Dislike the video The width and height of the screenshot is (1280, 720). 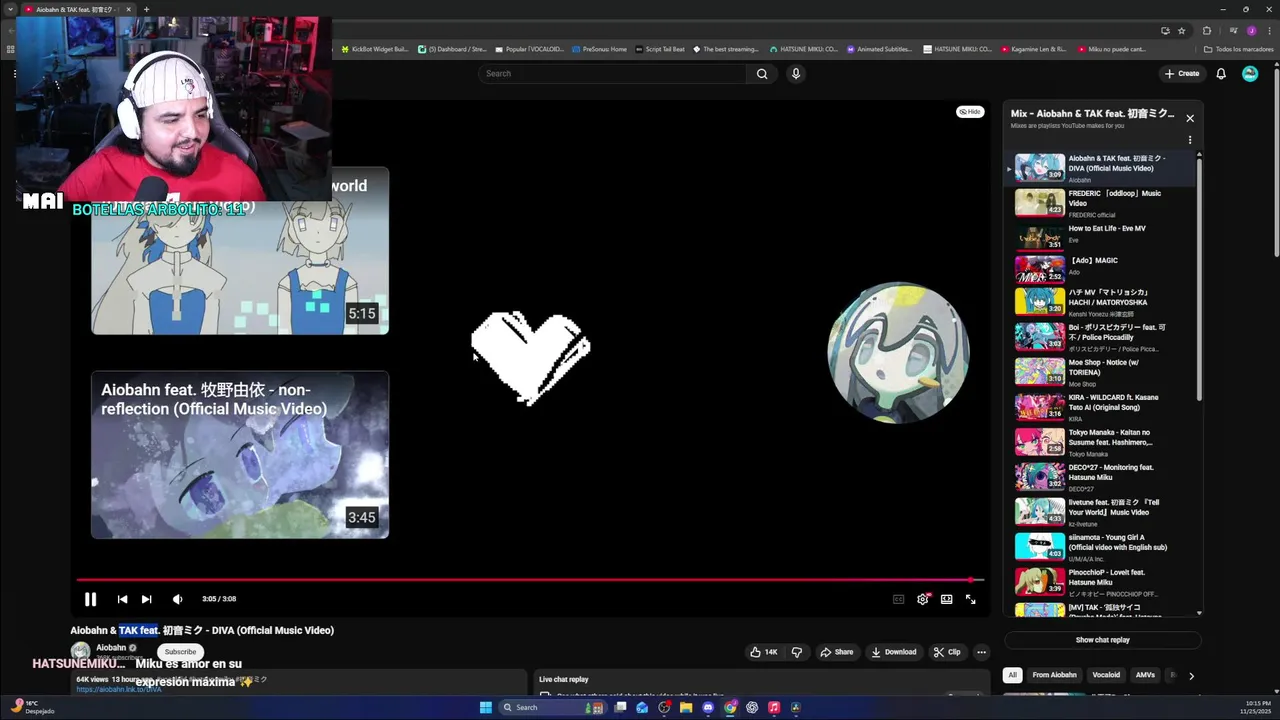tap(796, 652)
